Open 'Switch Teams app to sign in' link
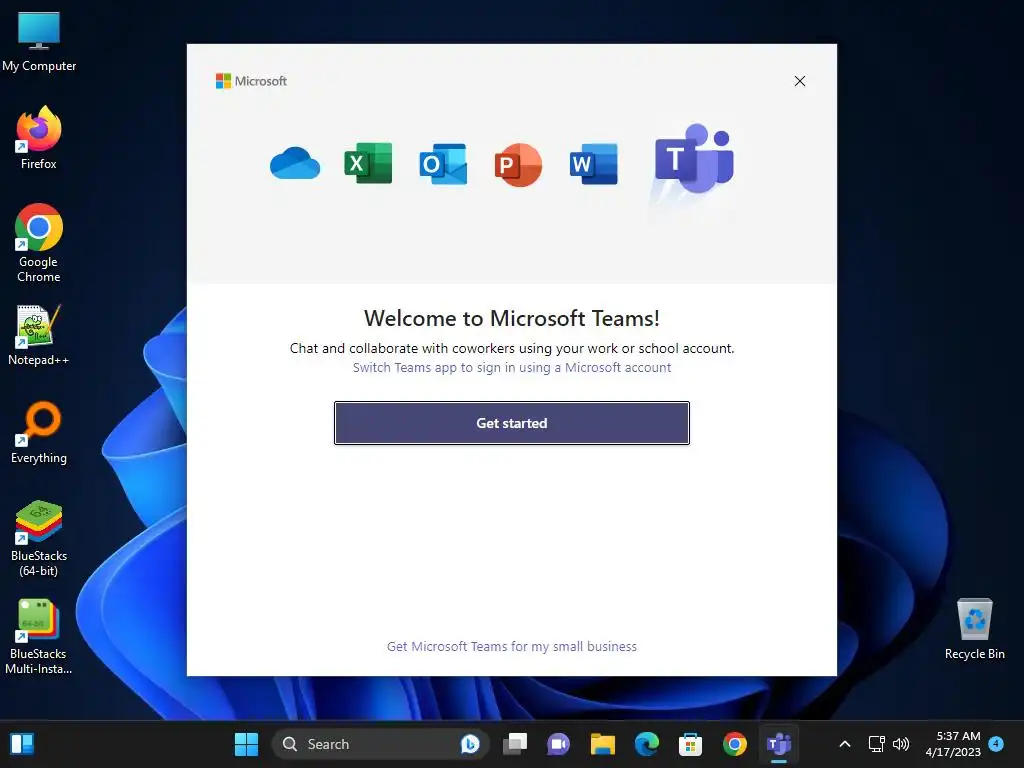 [x=511, y=368]
